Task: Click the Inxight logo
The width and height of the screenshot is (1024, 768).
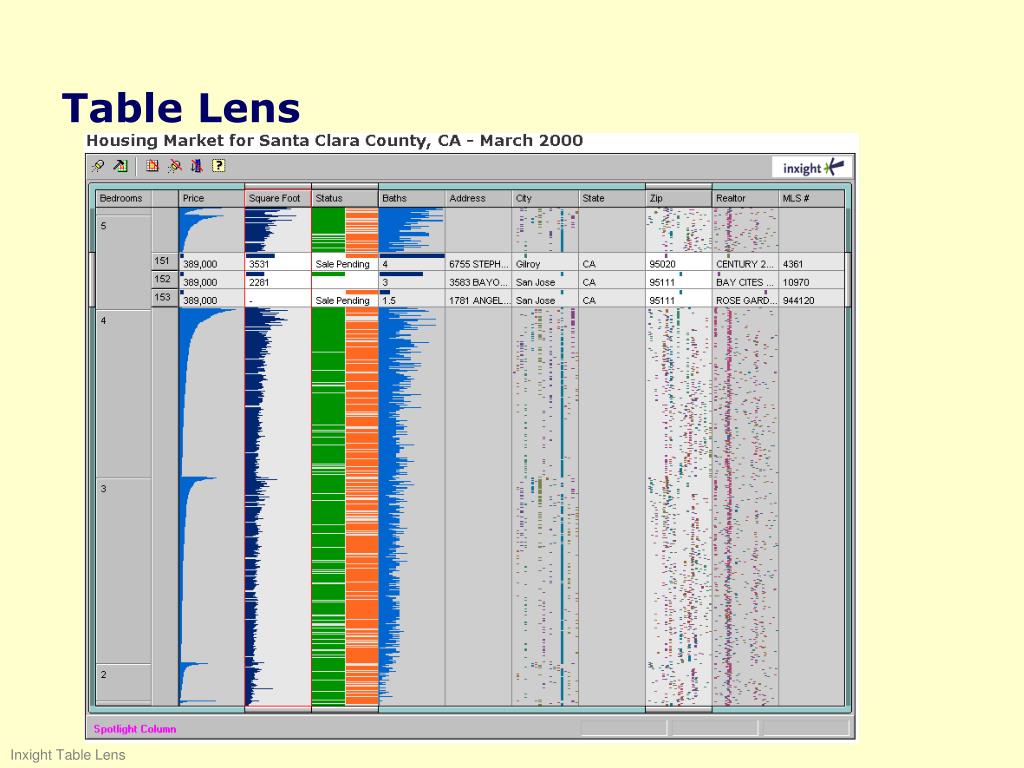Action: point(813,168)
